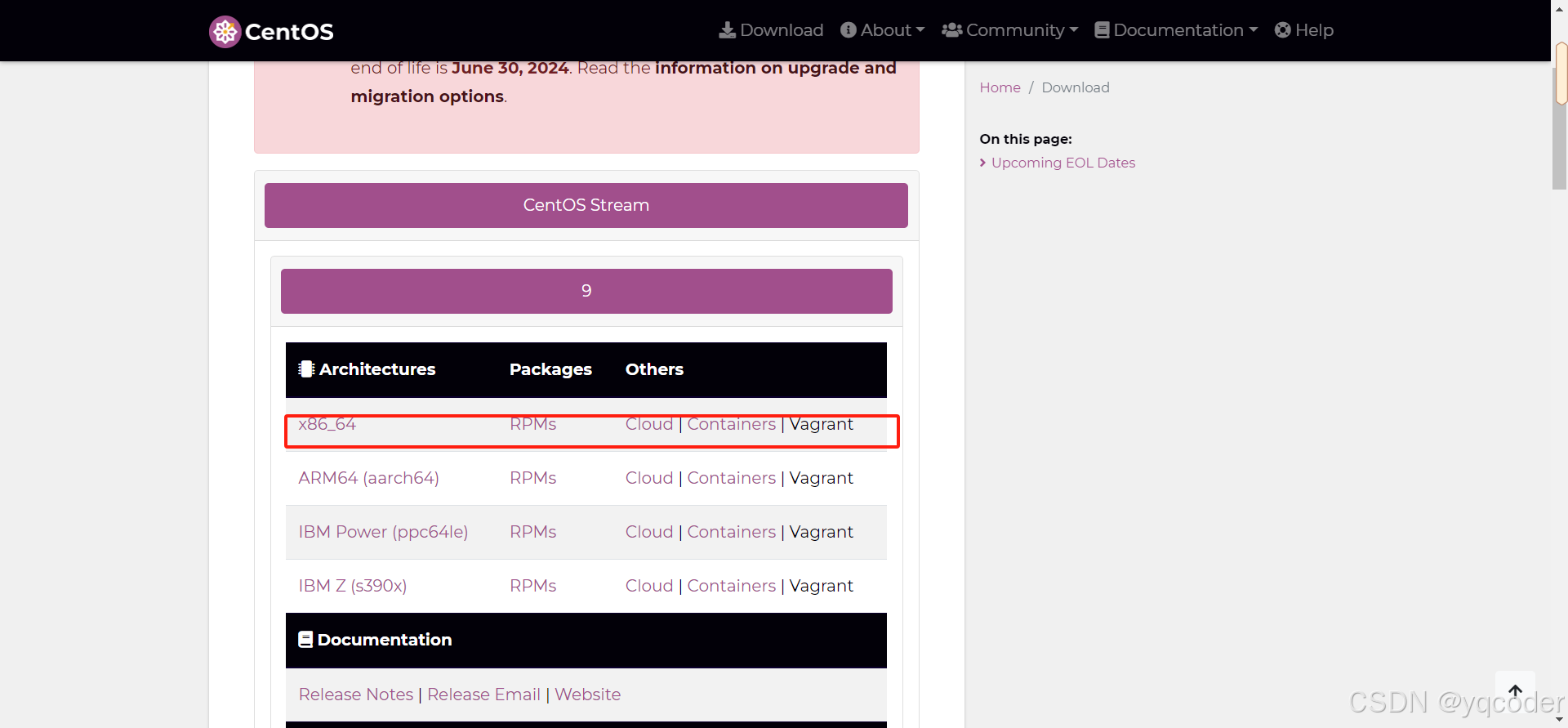Open Containers link in x86_64 row
This screenshot has width=1568, height=728.
[x=732, y=424]
